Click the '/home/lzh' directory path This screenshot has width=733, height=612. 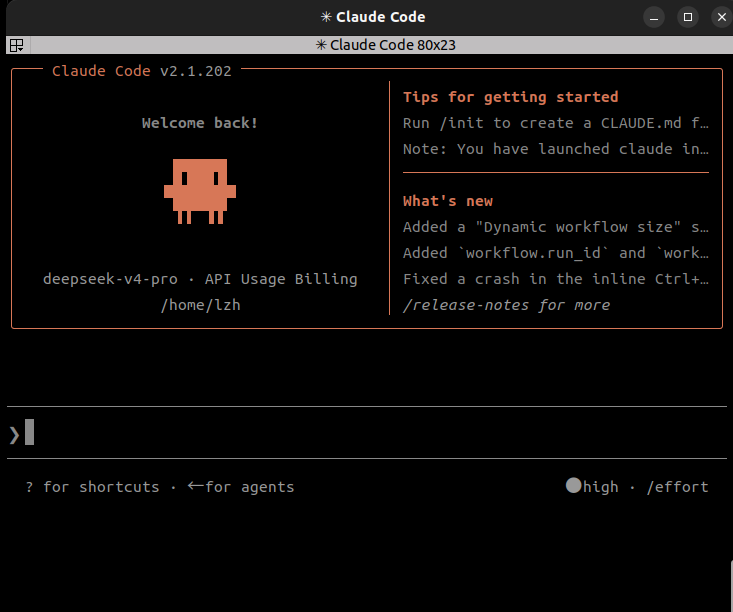pos(201,305)
